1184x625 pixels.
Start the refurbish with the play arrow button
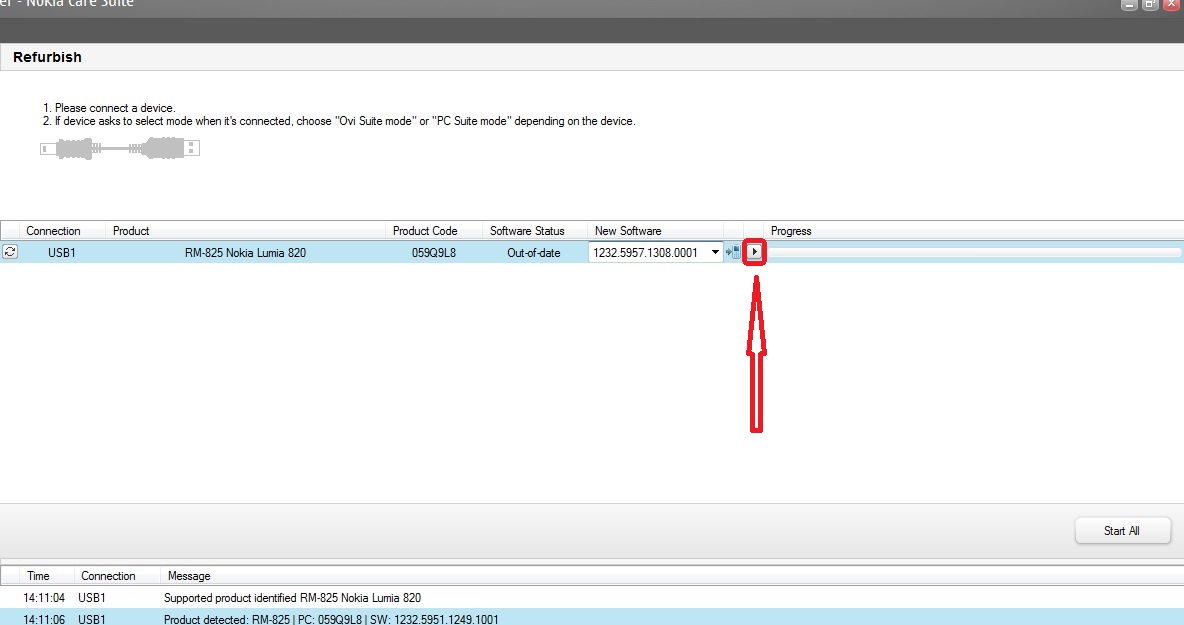tap(754, 252)
